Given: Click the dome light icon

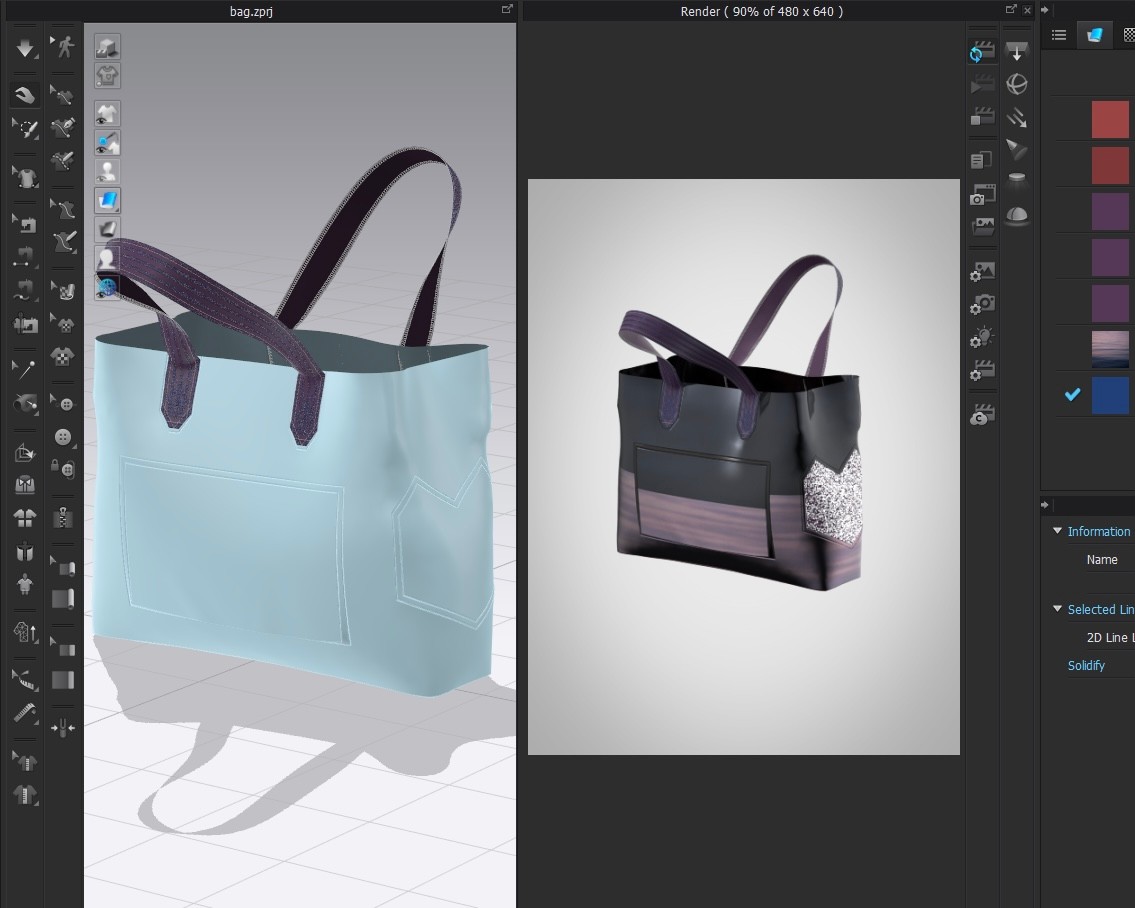Looking at the screenshot, I should (x=1017, y=214).
